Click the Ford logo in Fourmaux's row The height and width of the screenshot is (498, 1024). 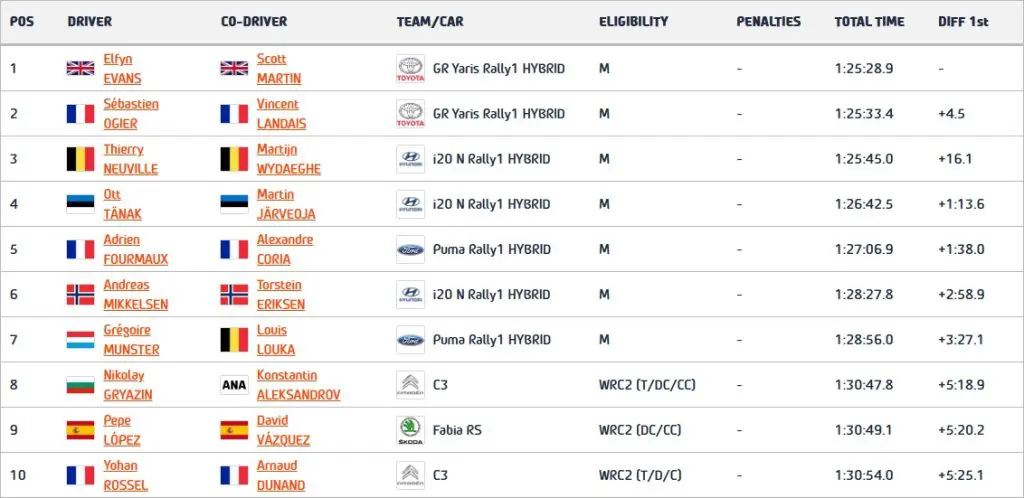(411, 249)
